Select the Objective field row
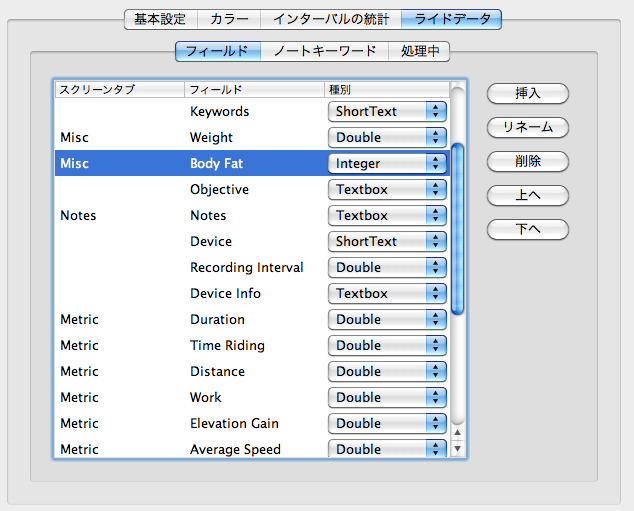The image size is (634, 511). point(252,189)
